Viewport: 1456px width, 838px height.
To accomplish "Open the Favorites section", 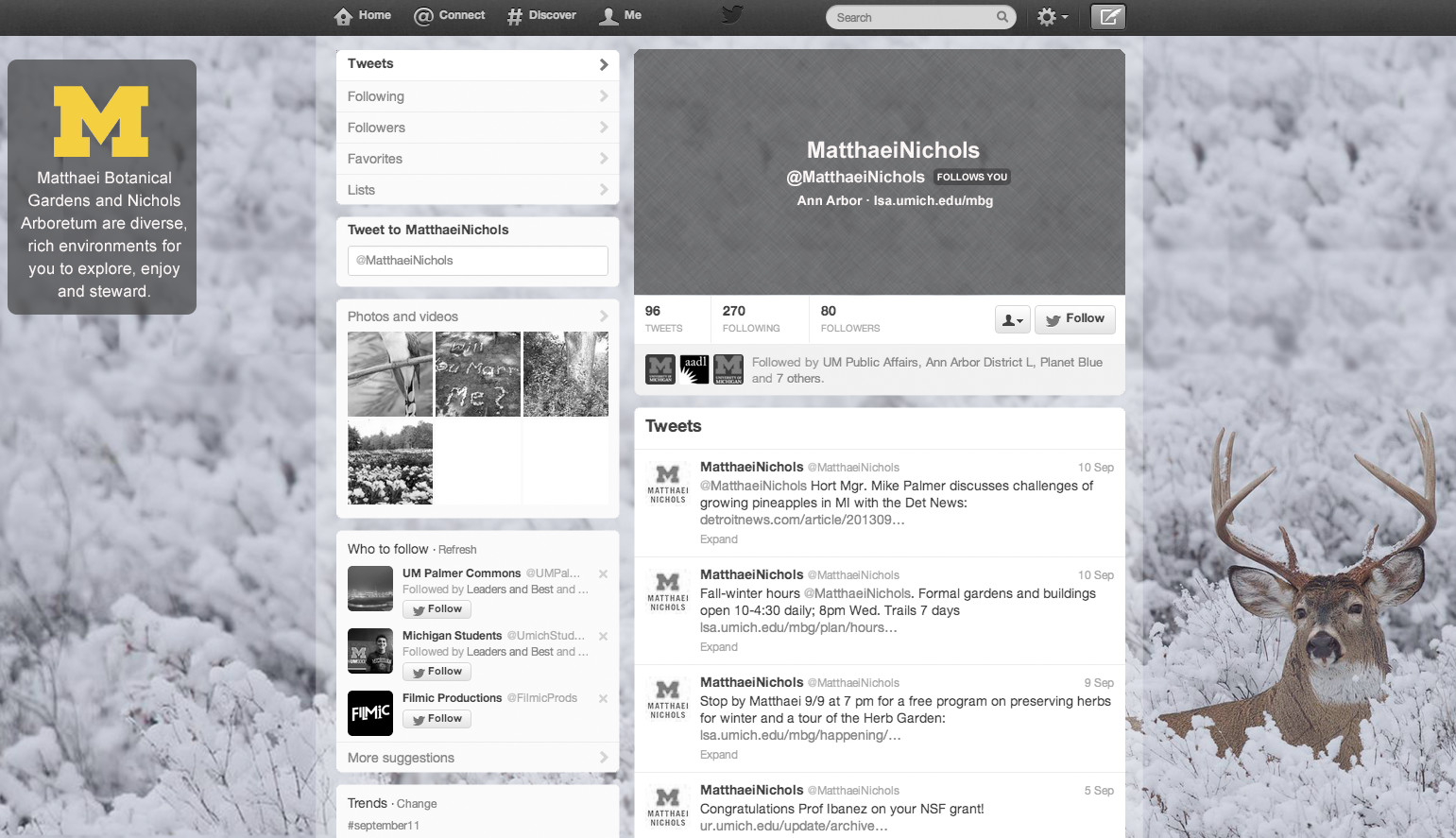I will [477, 159].
